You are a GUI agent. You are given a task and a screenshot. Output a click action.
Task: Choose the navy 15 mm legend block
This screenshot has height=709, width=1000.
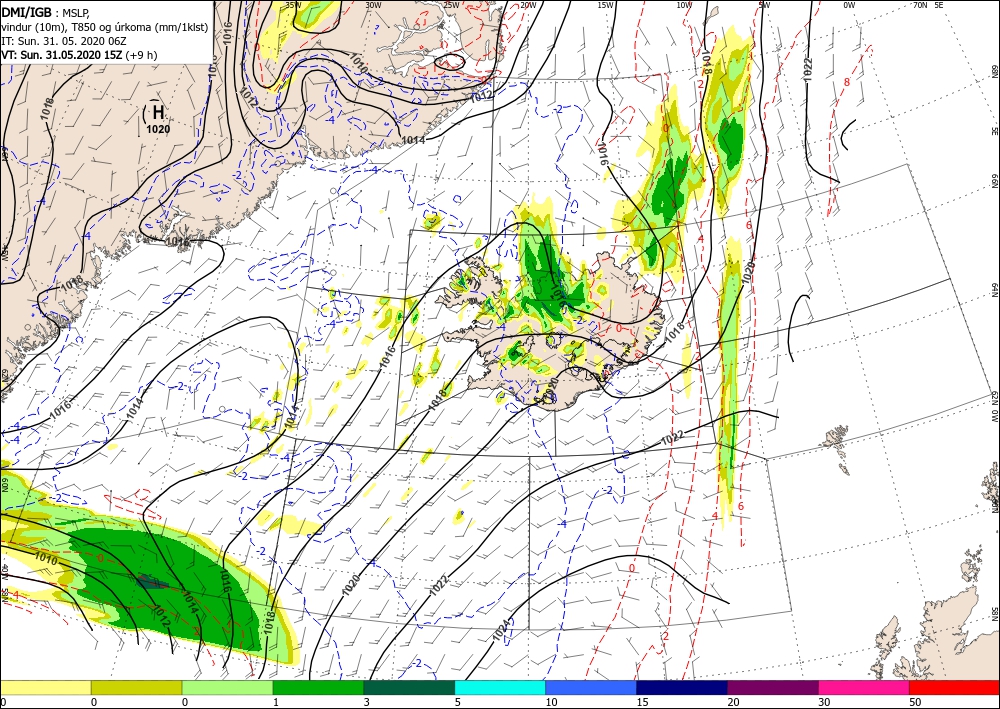click(682, 687)
